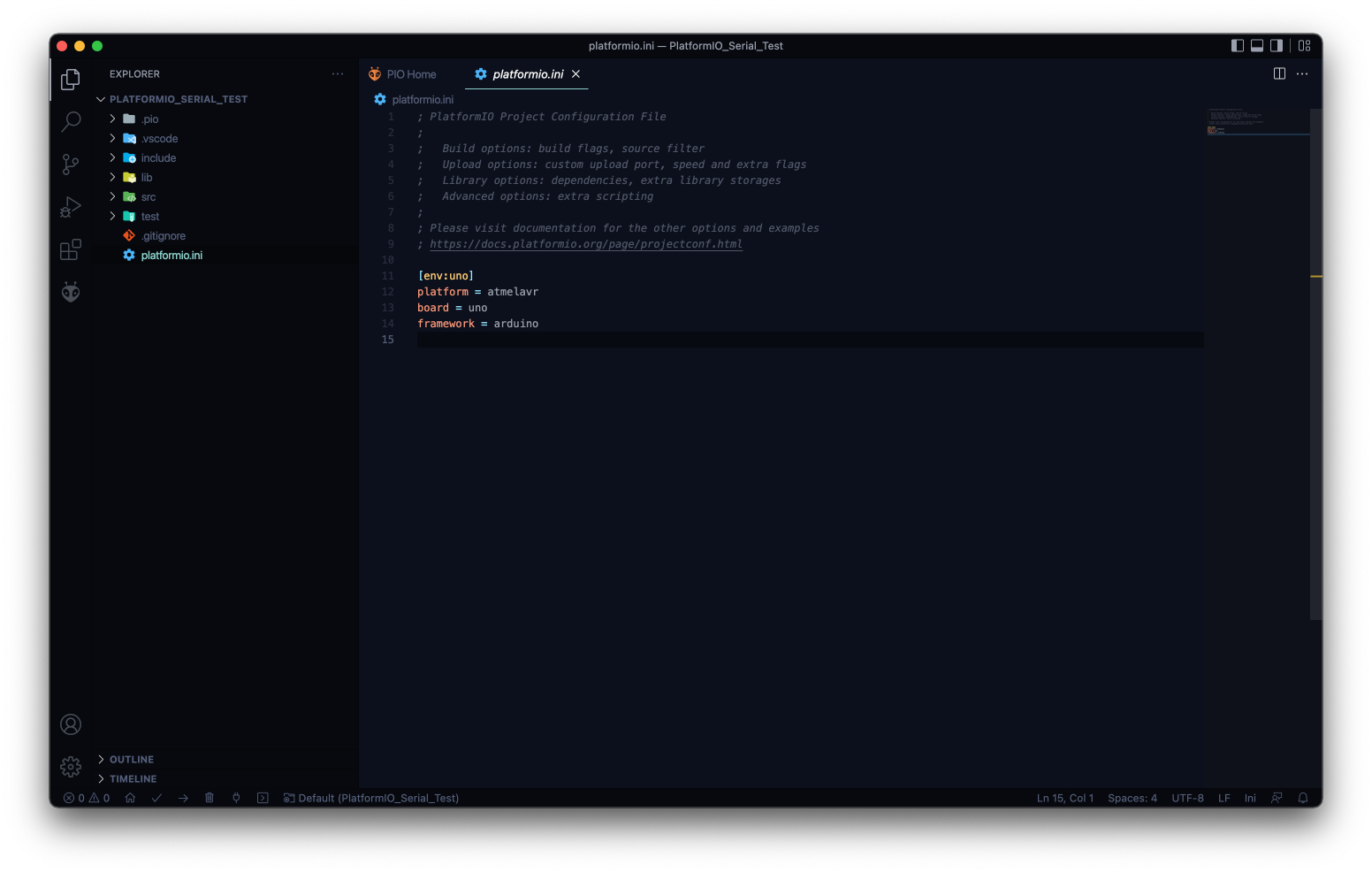The image size is (1372, 873).
Task: Select the platformio.ini editor tab
Action: click(x=528, y=74)
